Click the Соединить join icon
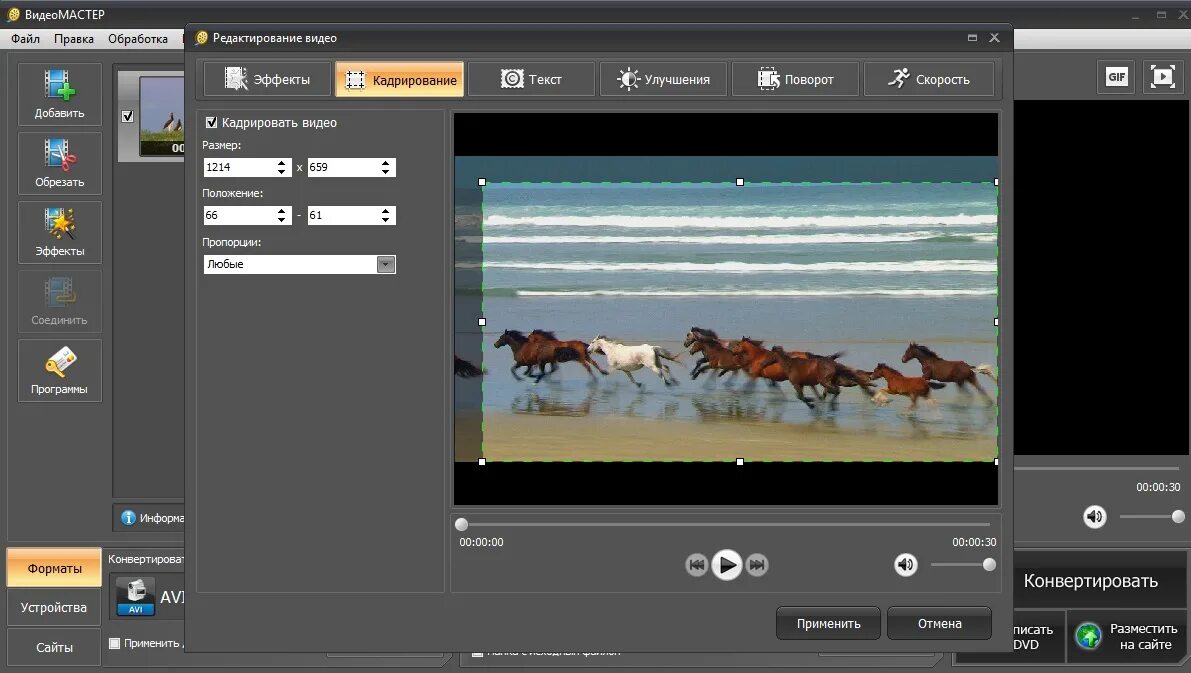The height and width of the screenshot is (673, 1191). 59,301
